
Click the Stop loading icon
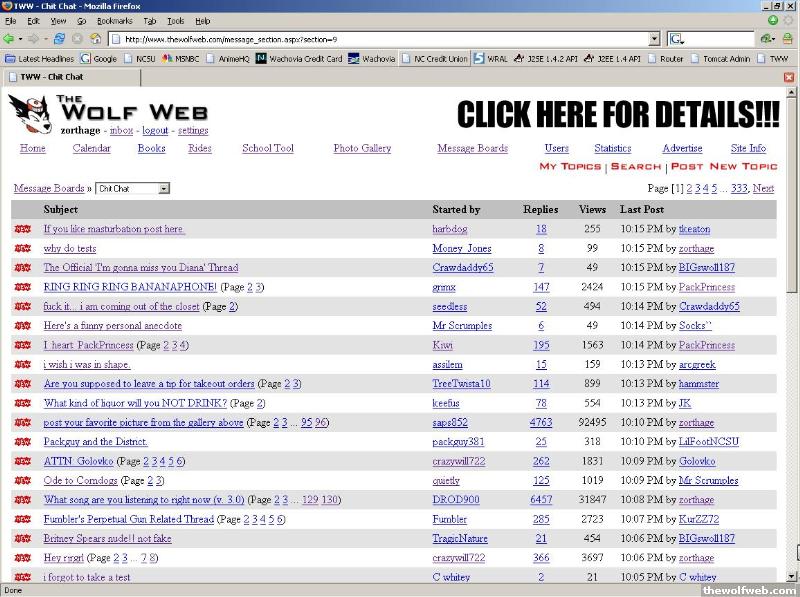coord(77,39)
